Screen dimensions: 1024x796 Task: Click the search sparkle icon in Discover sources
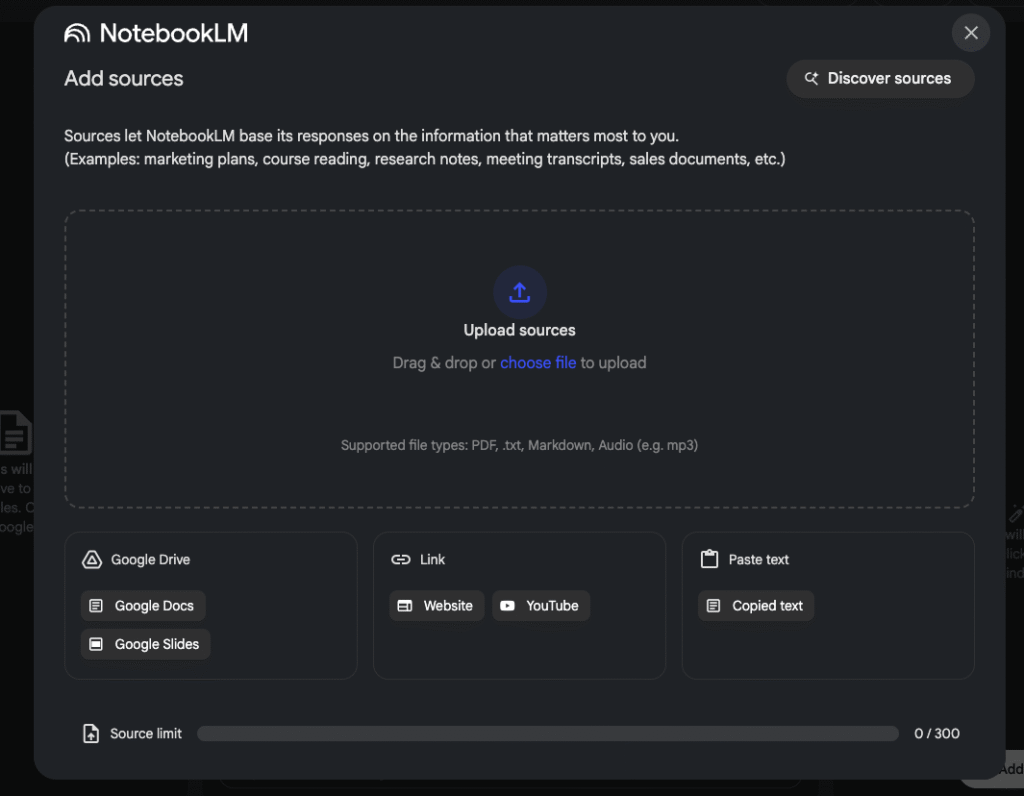[x=811, y=78]
